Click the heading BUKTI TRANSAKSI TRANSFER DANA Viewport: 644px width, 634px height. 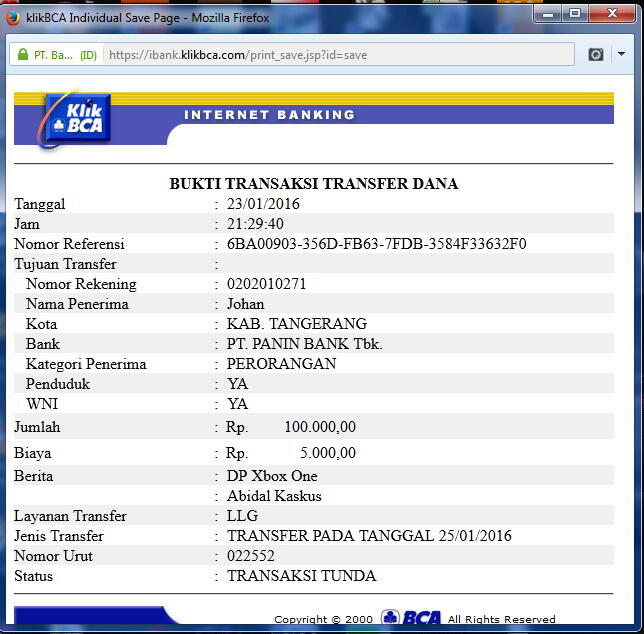314,184
